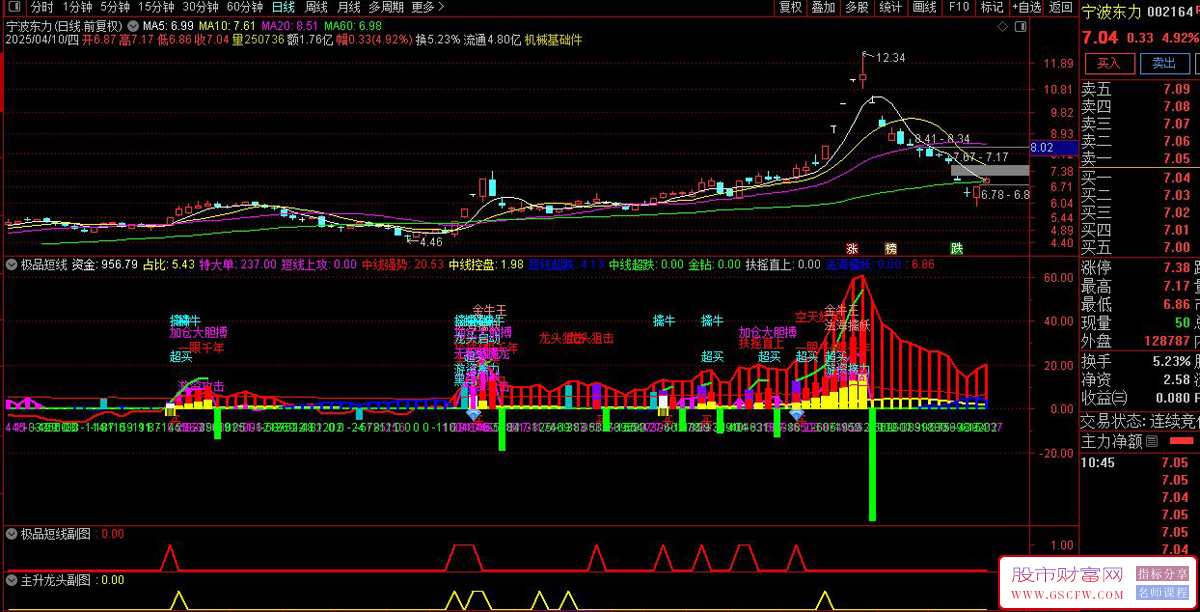Open settings icon next to 极品短线副图
The width and height of the screenshot is (1200, 612).
click(11, 534)
